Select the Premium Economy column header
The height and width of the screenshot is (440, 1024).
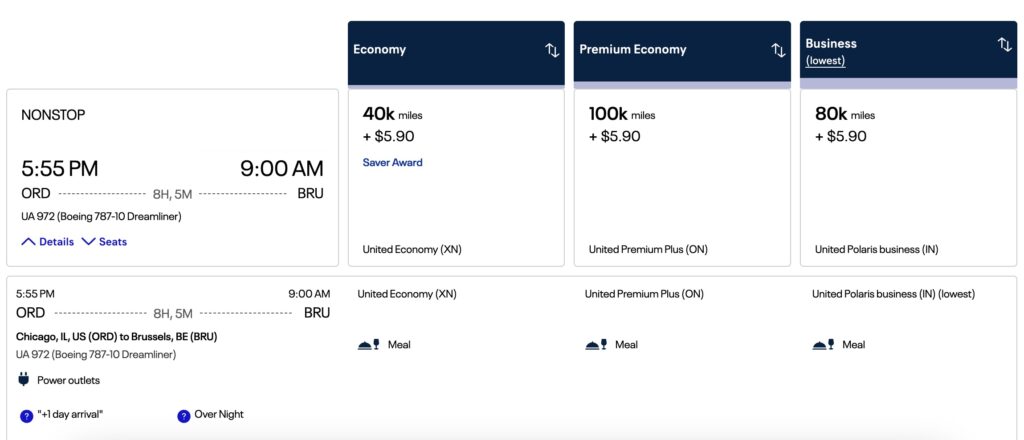tap(682, 53)
